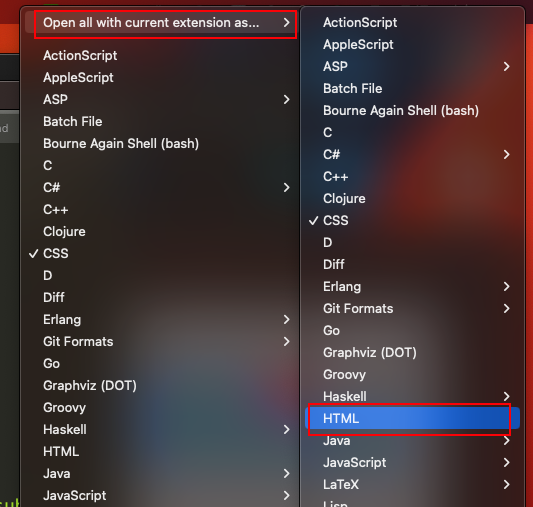Expand Haskell arrow in right submenu

click(506, 396)
